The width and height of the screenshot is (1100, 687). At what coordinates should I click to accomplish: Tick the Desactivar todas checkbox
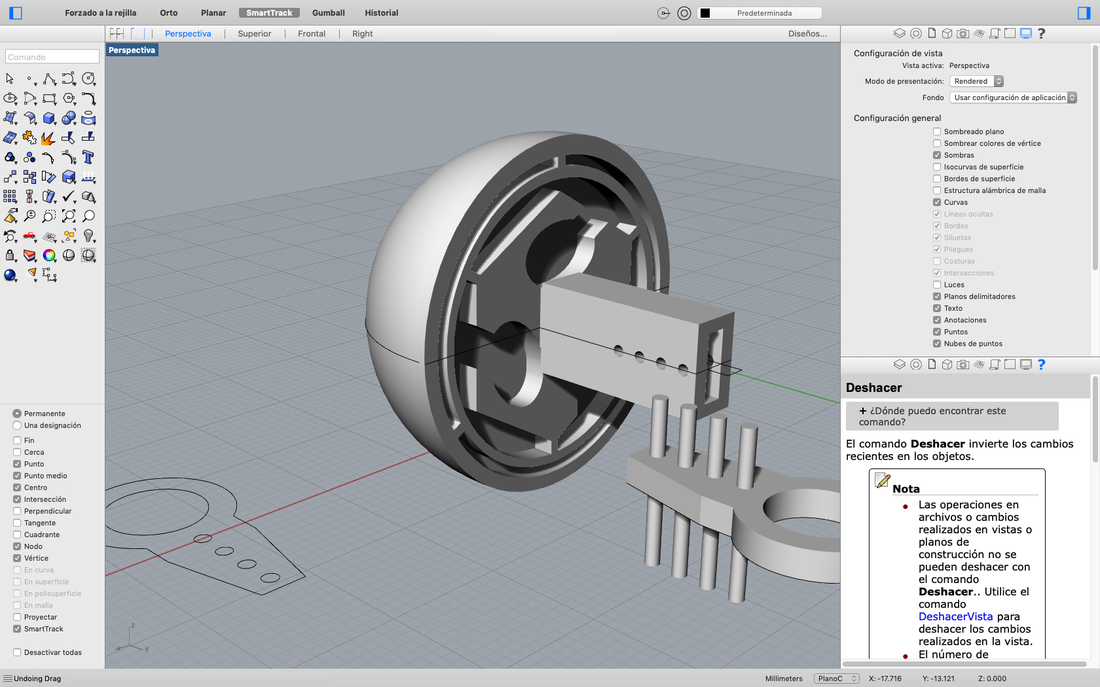coord(17,653)
